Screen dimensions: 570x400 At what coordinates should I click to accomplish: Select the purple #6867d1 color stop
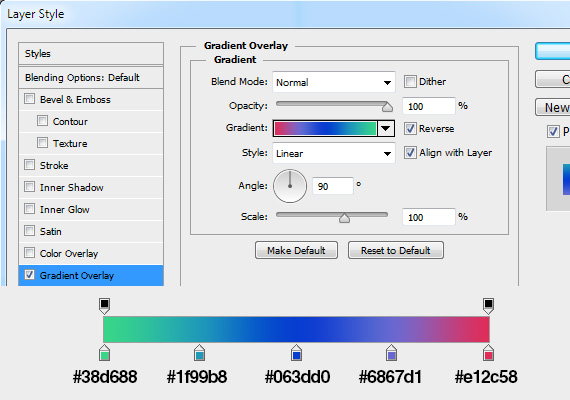coord(392,353)
